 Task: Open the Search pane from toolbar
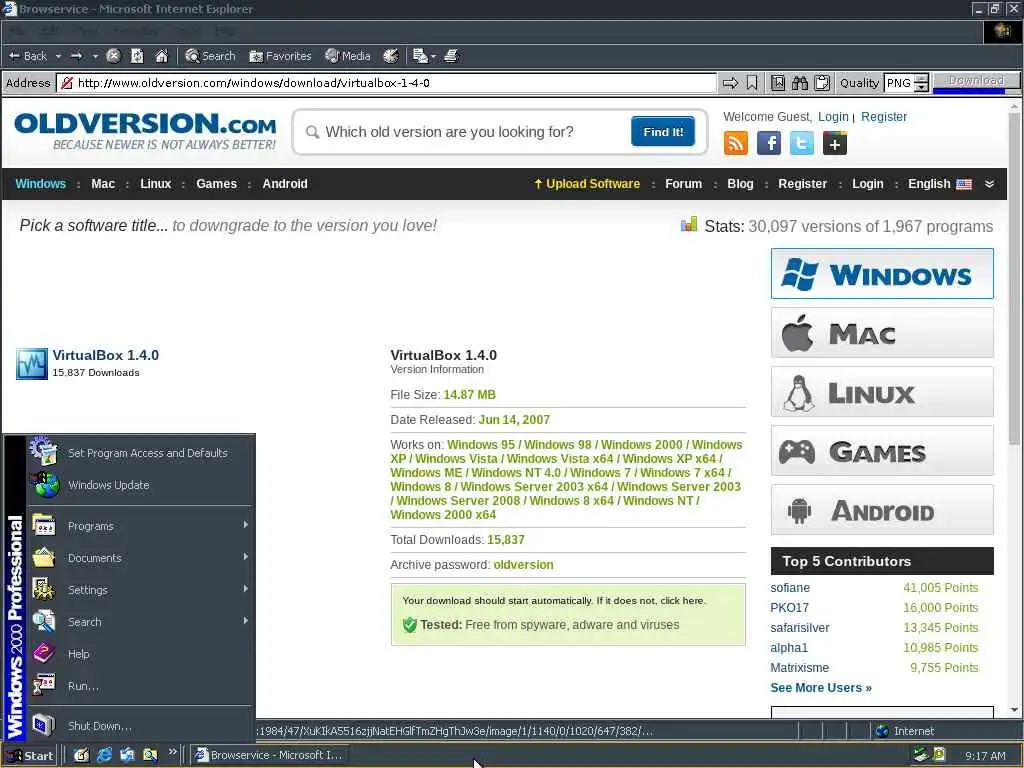click(x=210, y=56)
